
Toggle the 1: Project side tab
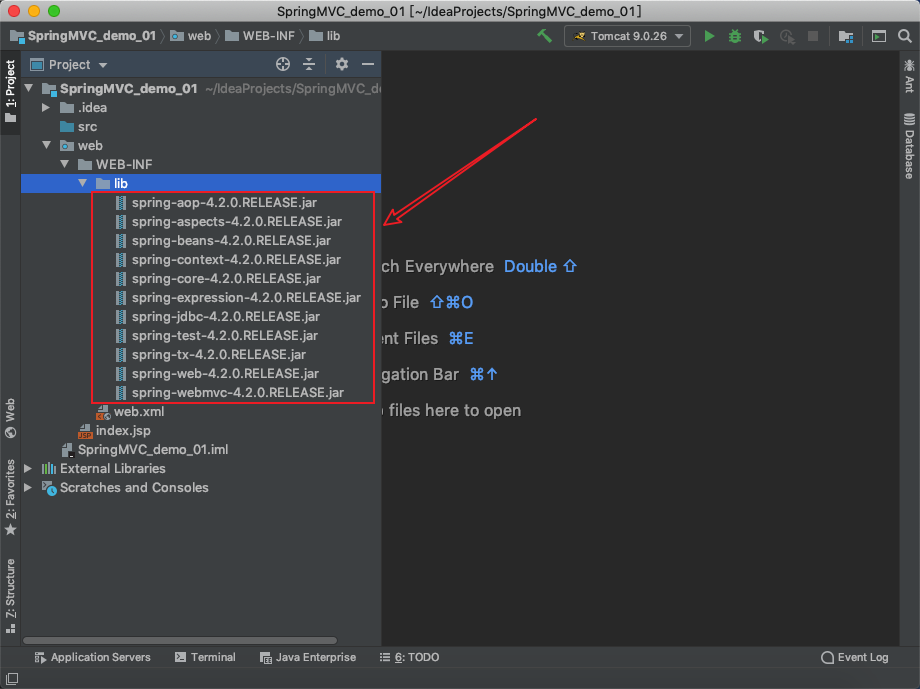pyautogui.click(x=10, y=92)
